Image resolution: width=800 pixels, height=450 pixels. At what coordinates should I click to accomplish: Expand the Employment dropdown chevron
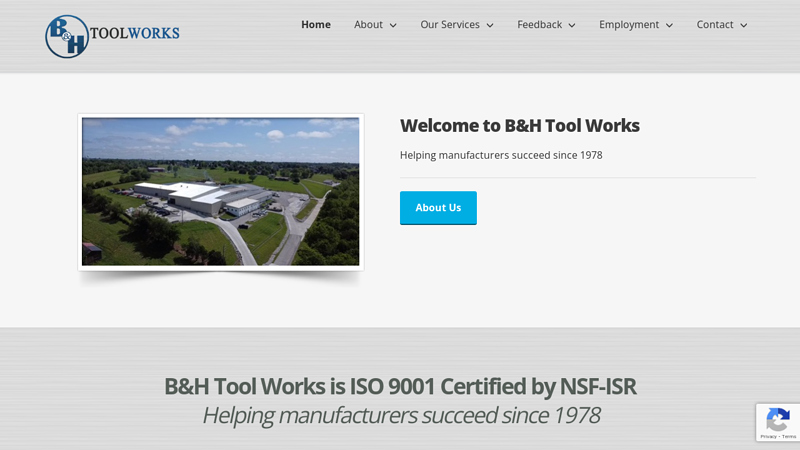(x=669, y=25)
